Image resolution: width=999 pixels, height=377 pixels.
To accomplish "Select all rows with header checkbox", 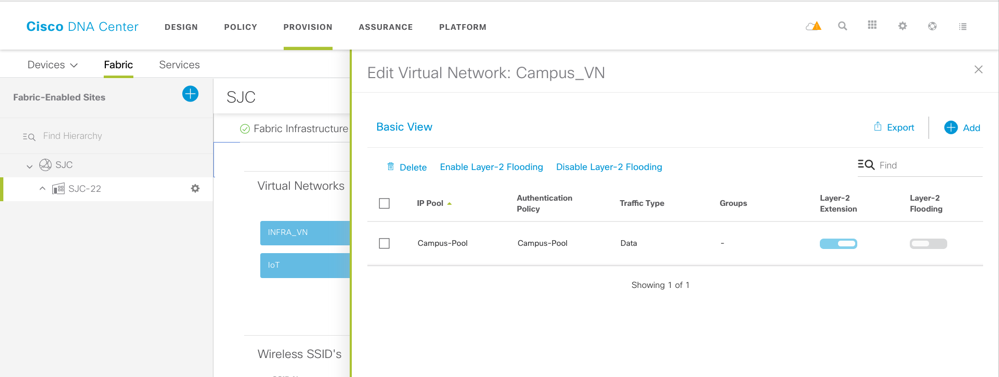I will coord(384,204).
